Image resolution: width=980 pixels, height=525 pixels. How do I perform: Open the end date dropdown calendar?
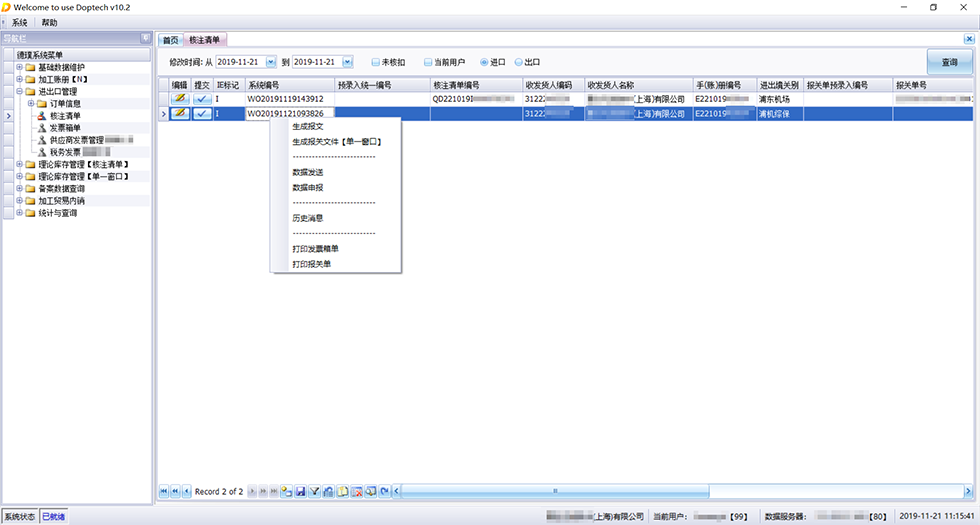click(x=348, y=62)
